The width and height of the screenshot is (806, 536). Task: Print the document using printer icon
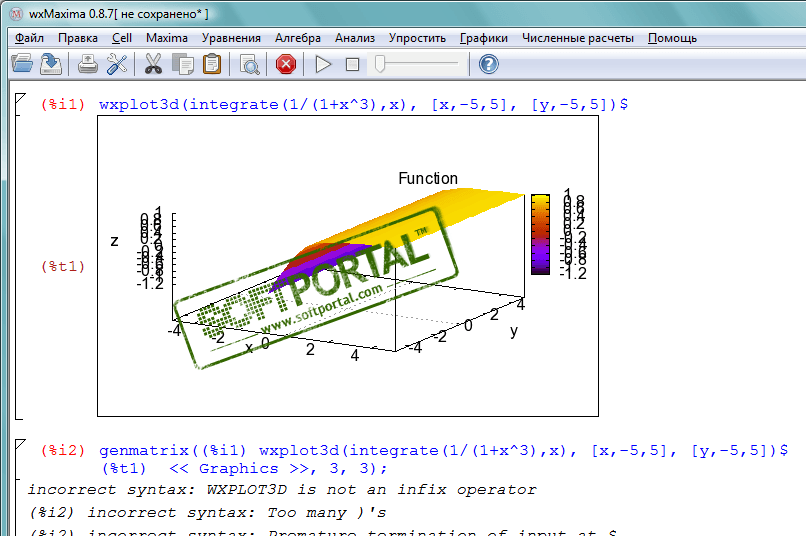click(88, 64)
